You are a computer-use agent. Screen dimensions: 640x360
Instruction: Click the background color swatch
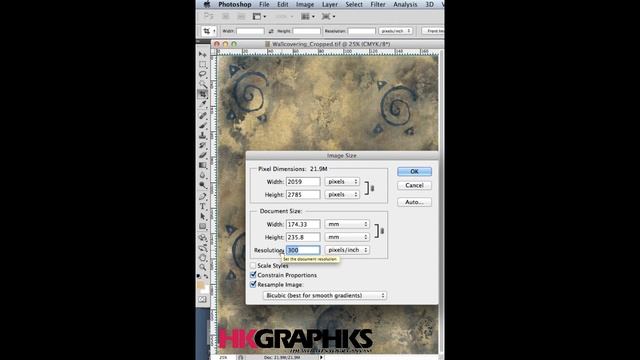click(x=205, y=289)
